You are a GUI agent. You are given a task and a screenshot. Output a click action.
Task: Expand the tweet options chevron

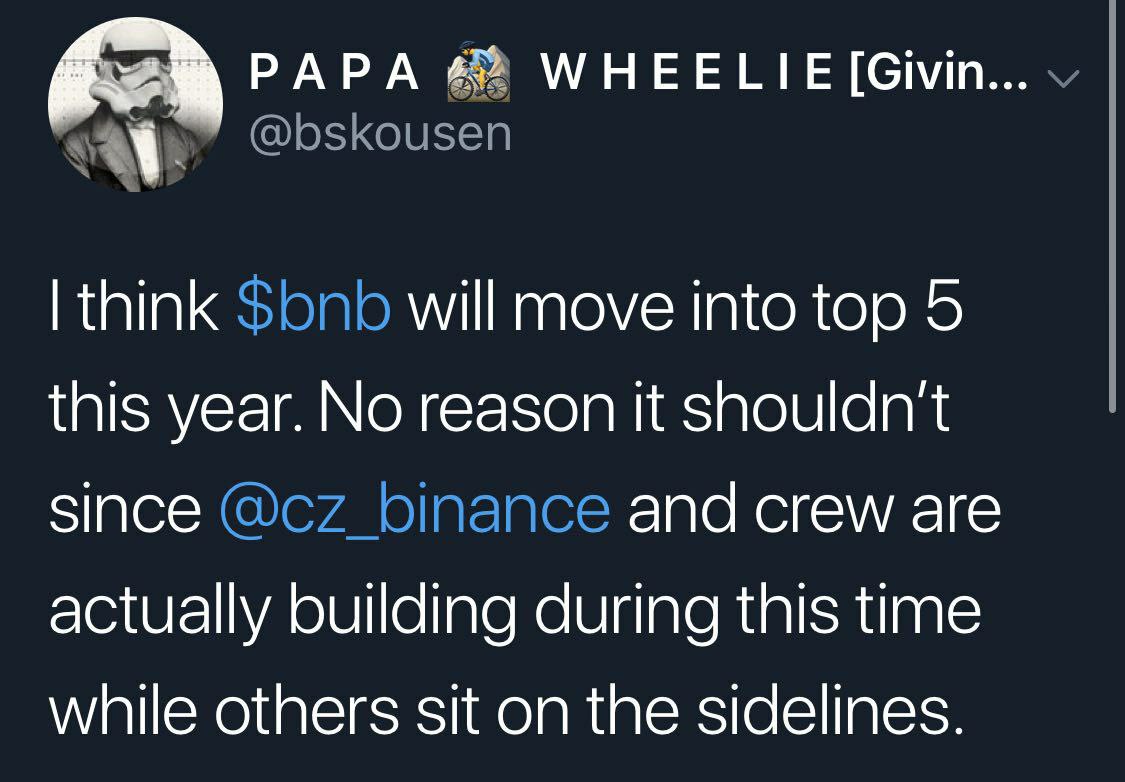[x=1063, y=77]
